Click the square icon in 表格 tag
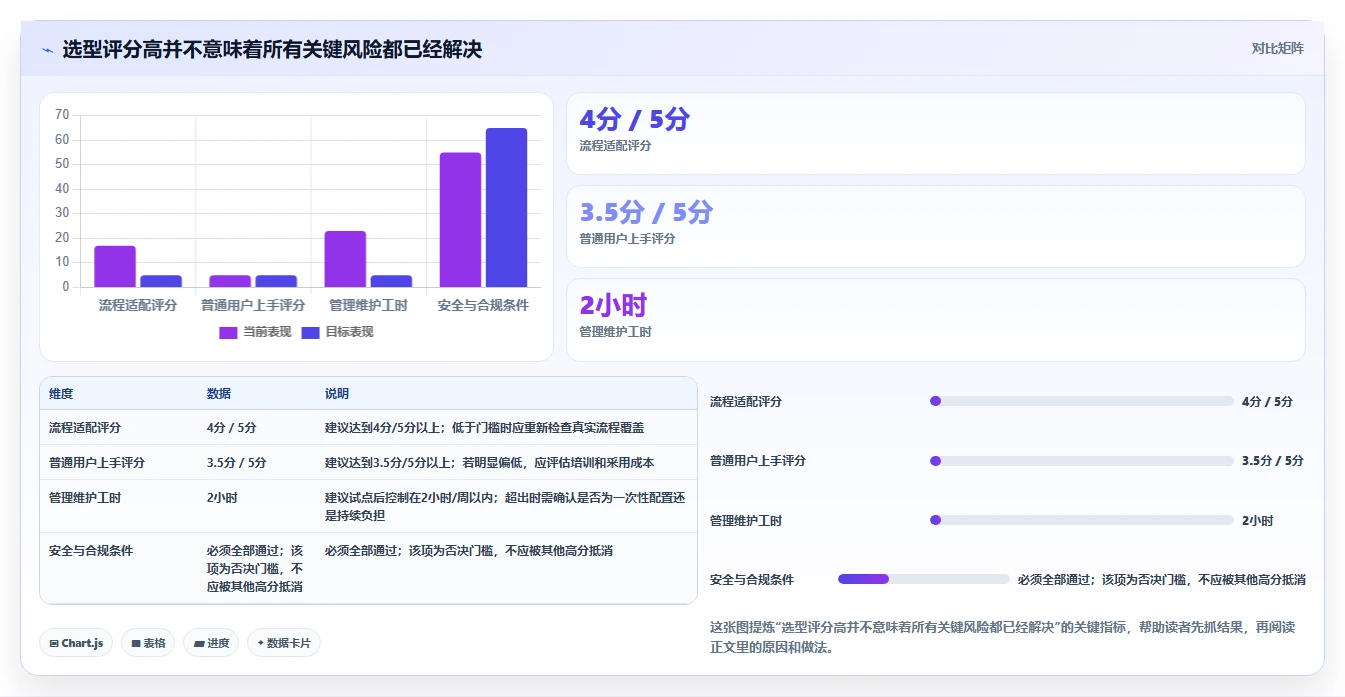1345x697 pixels. [136, 643]
